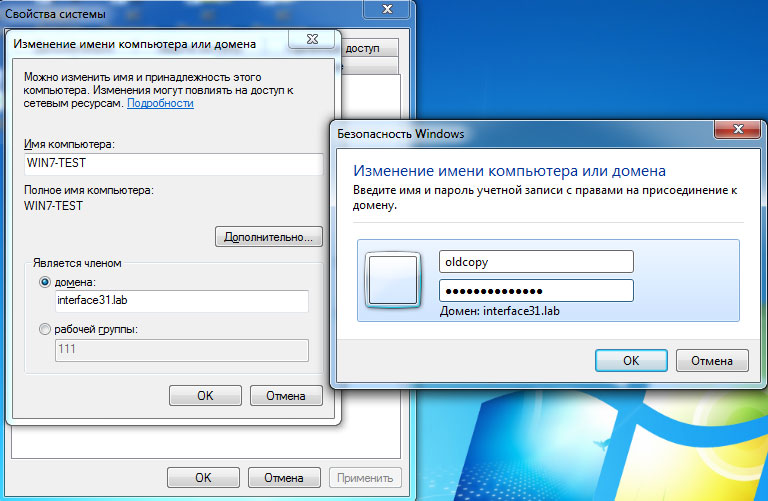Switch to the partially visible доступ tab
The width and height of the screenshot is (768, 501).
[x=368, y=48]
